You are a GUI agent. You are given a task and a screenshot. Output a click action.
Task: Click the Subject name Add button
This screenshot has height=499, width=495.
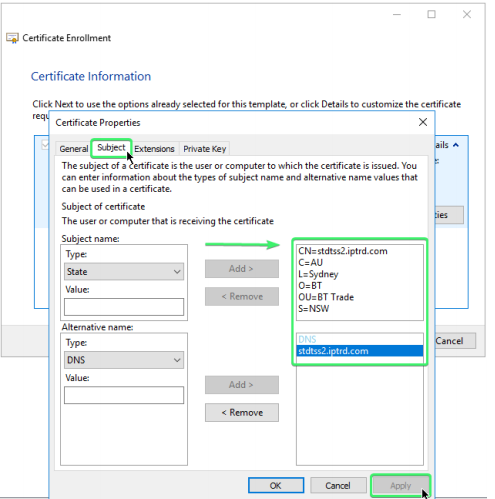click(x=242, y=269)
